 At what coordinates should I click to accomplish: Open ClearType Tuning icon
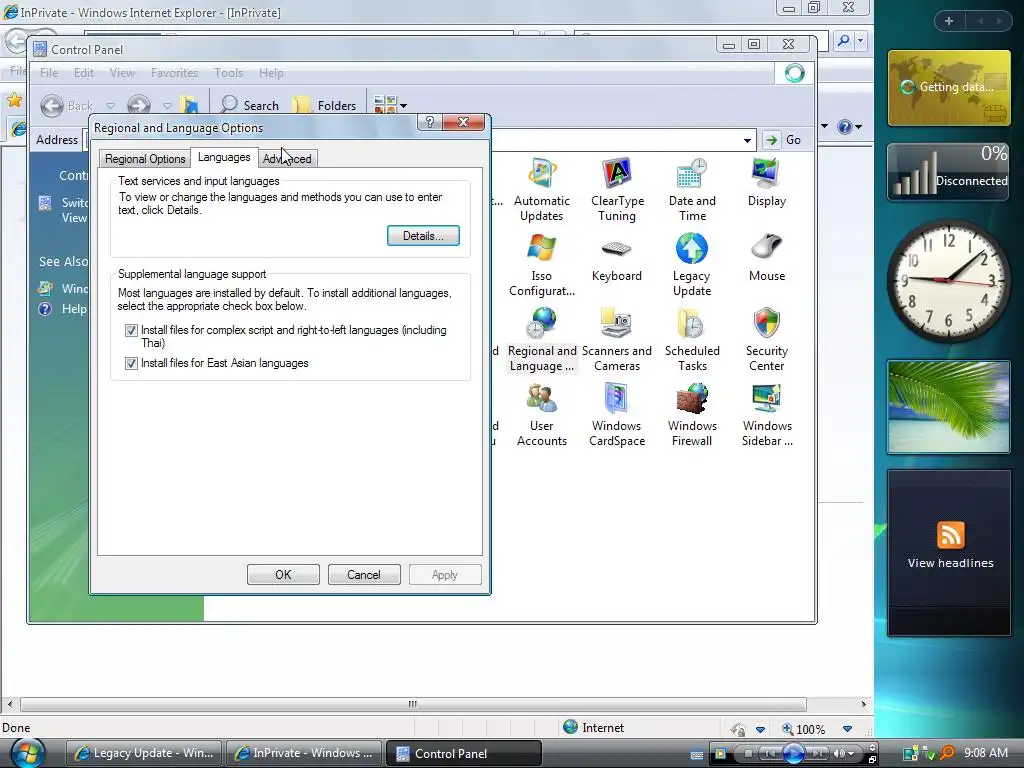coord(616,174)
